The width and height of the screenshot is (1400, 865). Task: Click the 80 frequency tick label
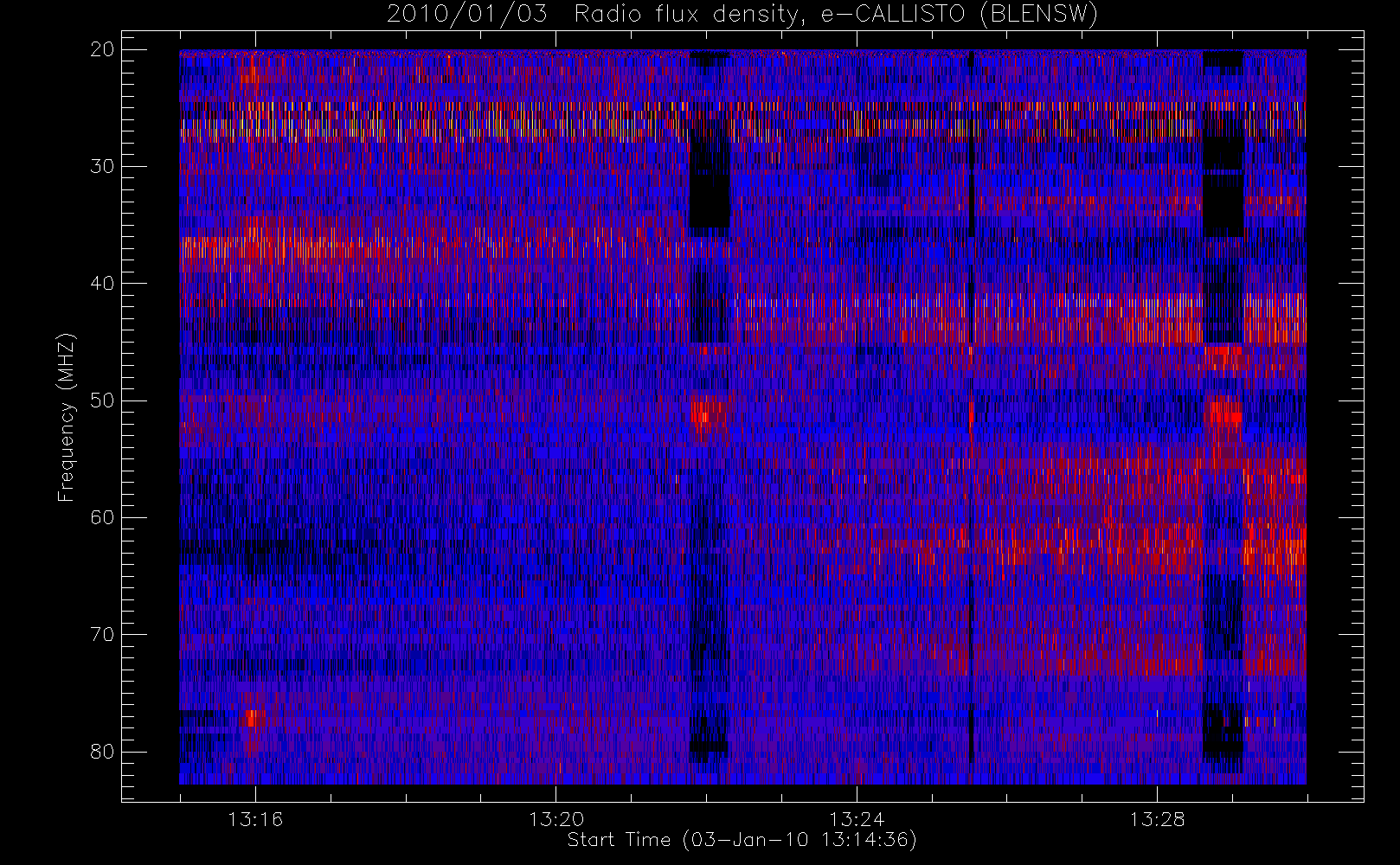pos(102,751)
